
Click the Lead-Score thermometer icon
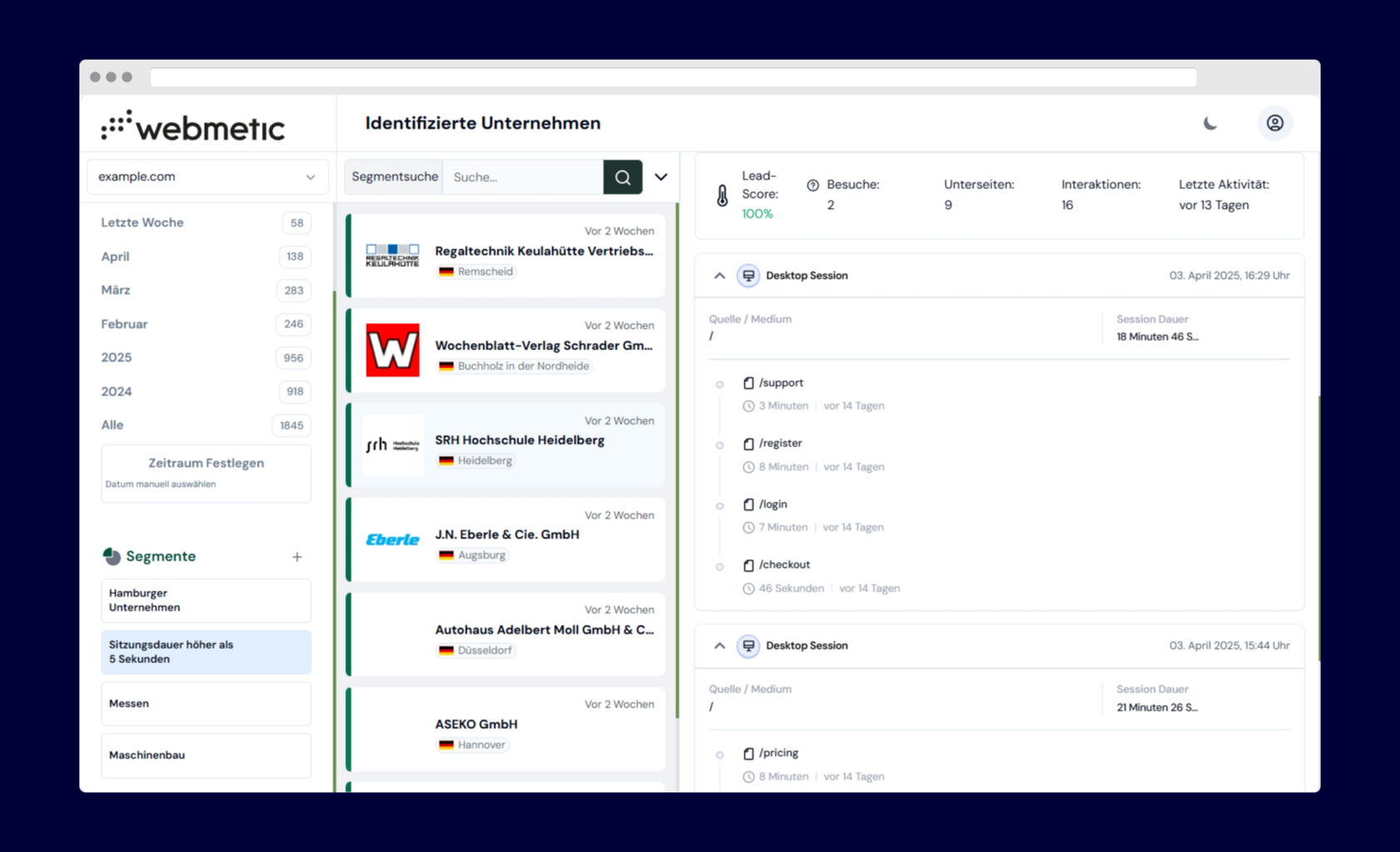point(722,196)
